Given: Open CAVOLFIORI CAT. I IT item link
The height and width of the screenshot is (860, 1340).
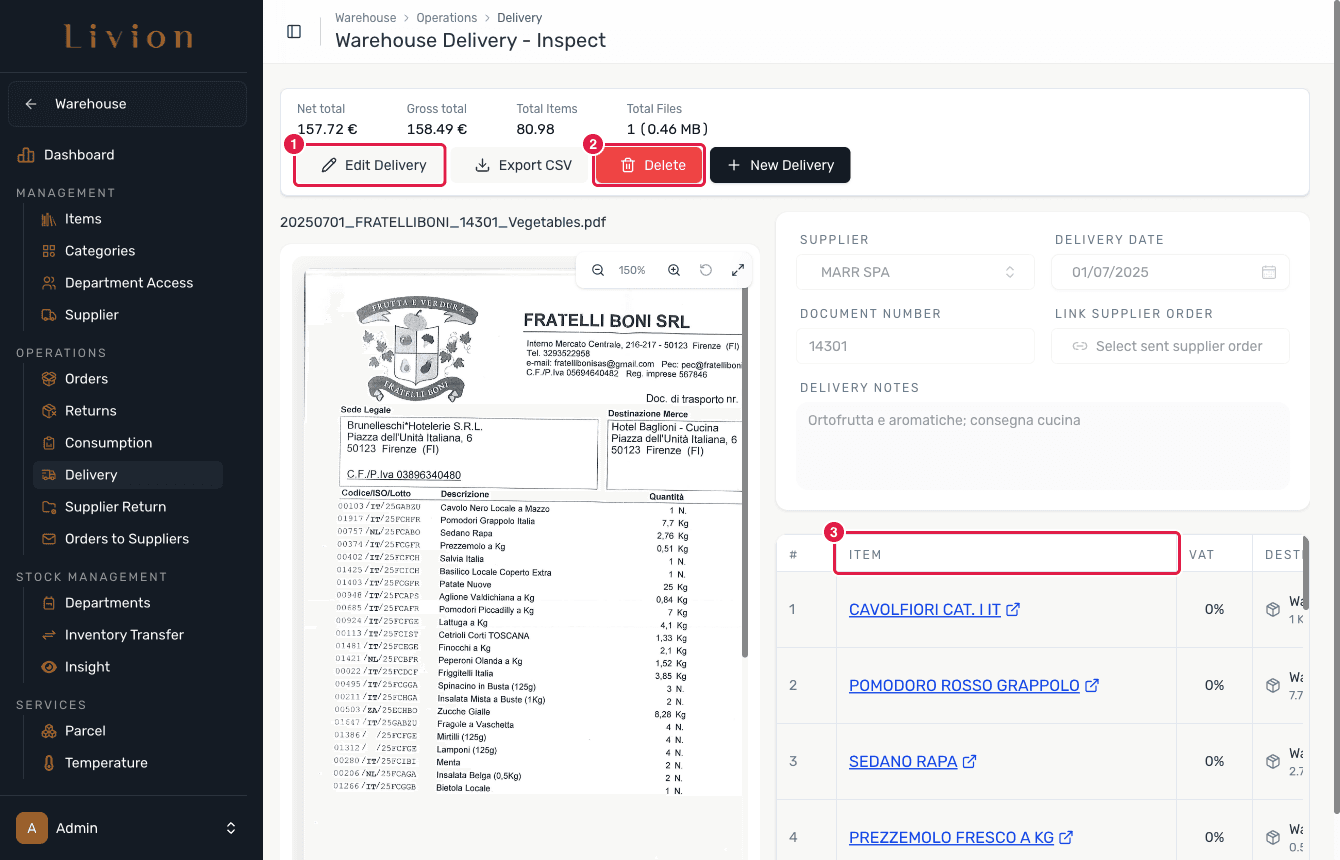Looking at the screenshot, I should 925,609.
